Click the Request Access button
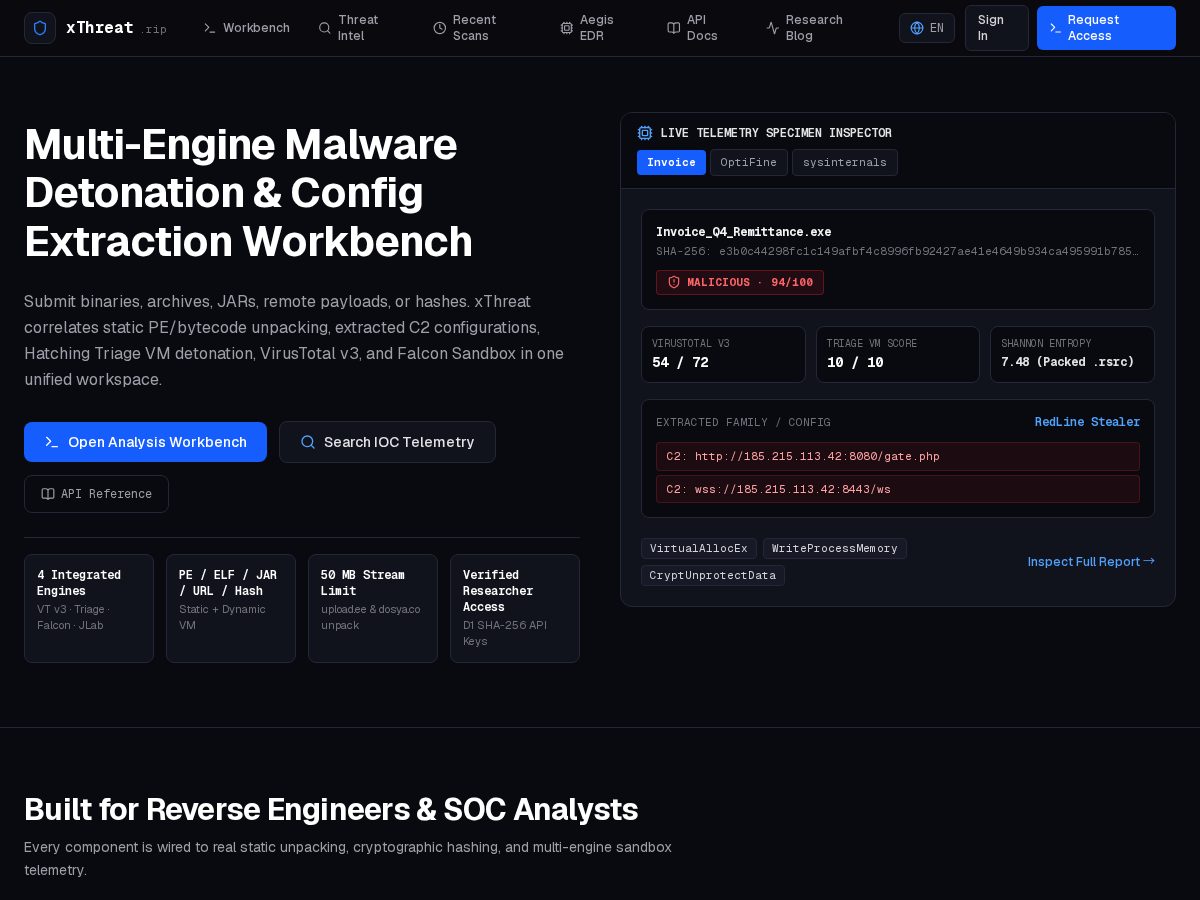 pyautogui.click(x=1106, y=28)
